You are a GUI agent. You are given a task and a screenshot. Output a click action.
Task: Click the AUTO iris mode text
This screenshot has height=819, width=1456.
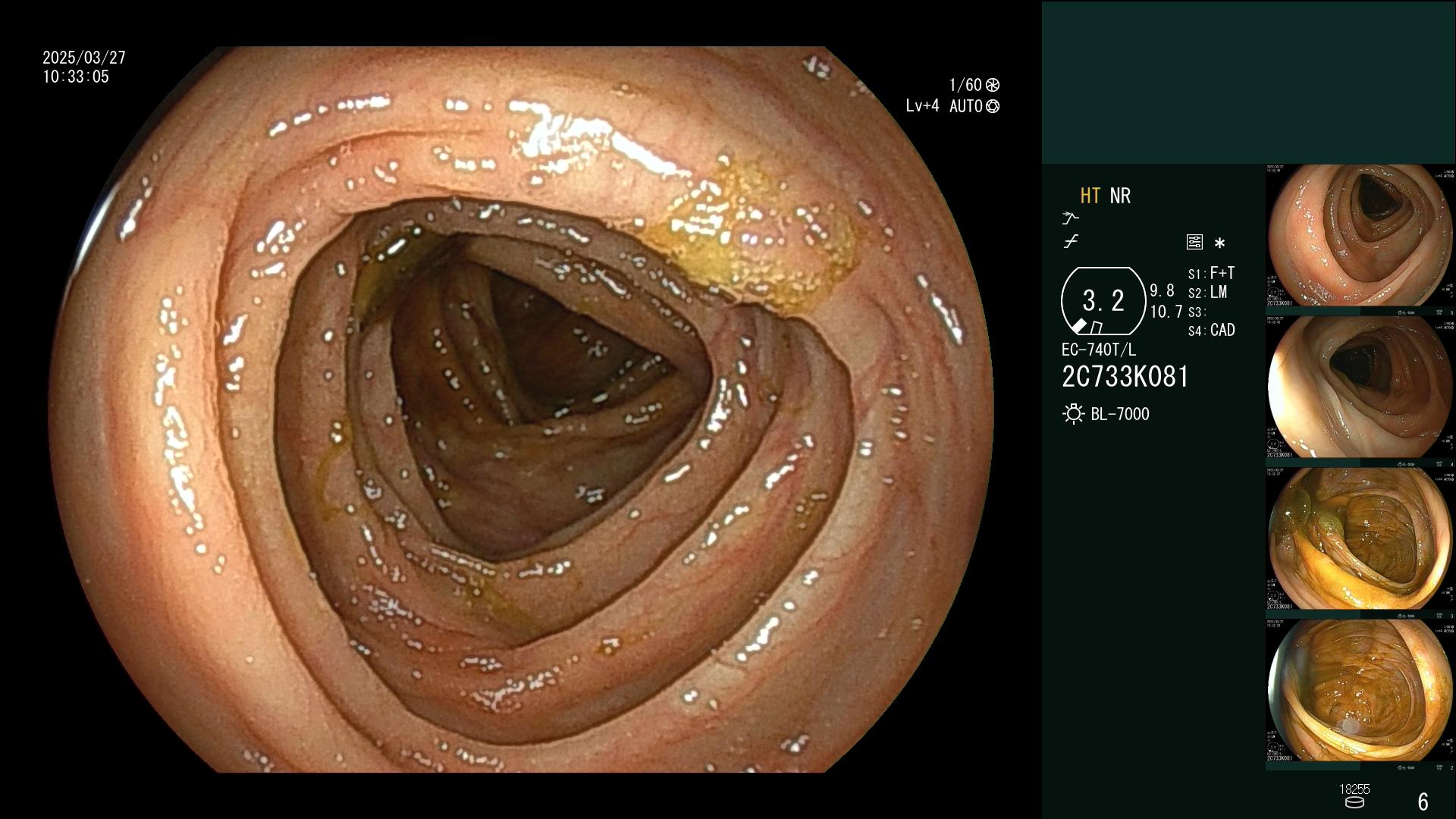point(966,106)
